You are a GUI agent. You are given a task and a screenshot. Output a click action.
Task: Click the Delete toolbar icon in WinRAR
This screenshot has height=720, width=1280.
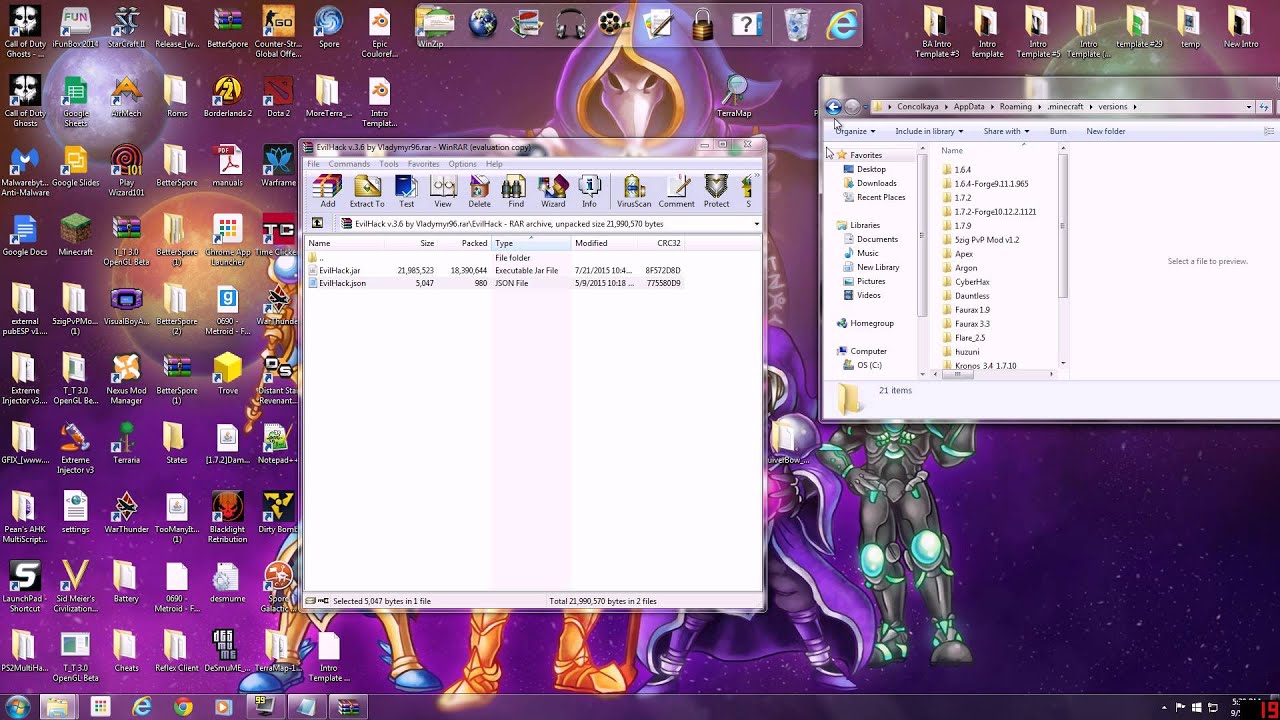click(479, 190)
